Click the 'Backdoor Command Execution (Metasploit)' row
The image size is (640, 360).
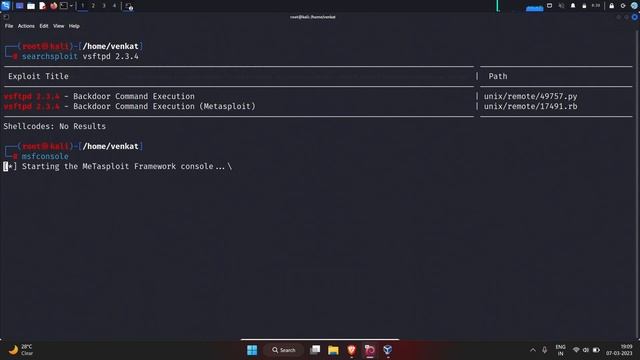(x=130, y=106)
